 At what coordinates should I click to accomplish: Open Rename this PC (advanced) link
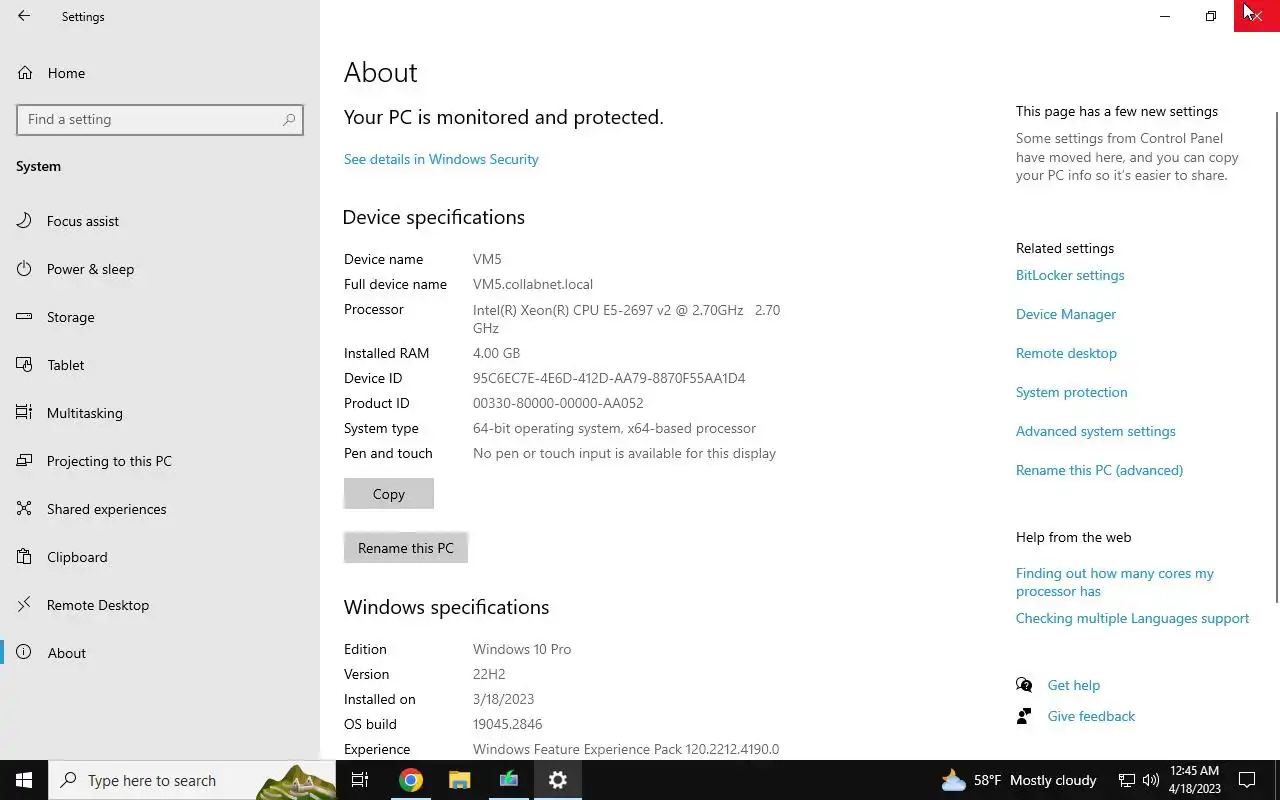tap(1099, 470)
